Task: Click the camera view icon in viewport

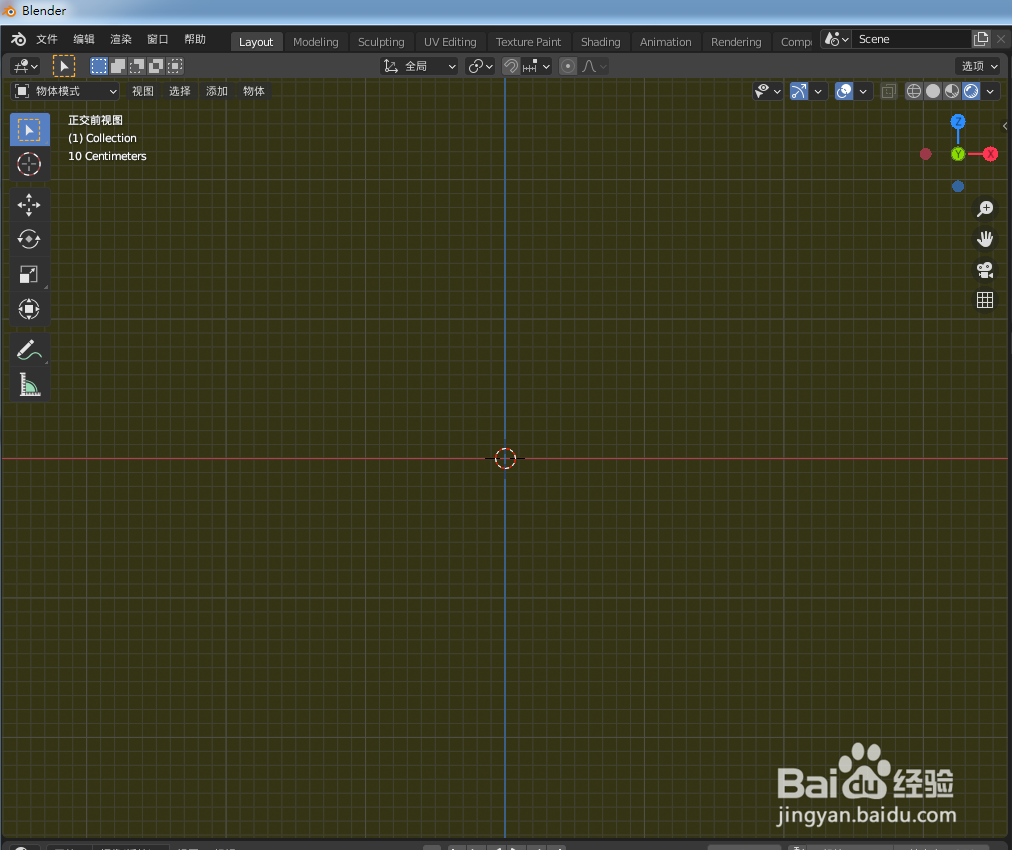Action: coord(985,269)
